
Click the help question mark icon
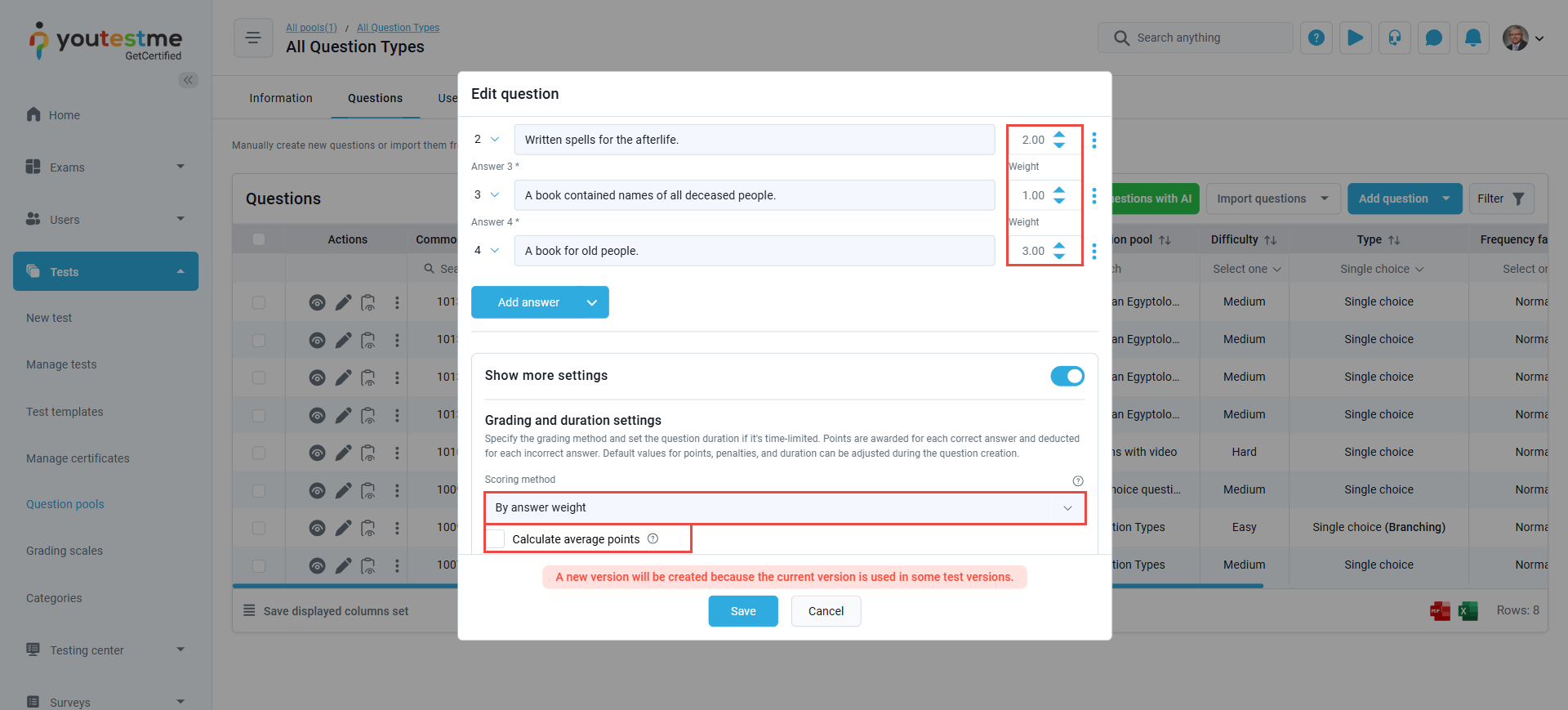pyautogui.click(x=1316, y=38)
